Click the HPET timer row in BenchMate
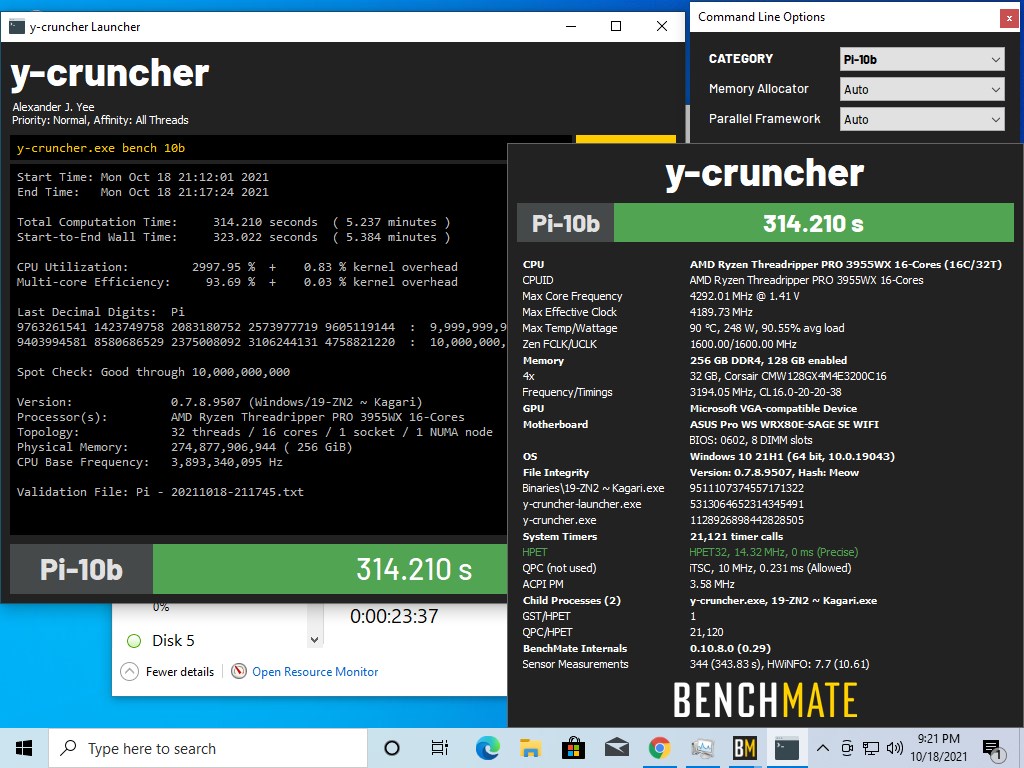This screenshot has height=768, width=1024. (690, 552)
